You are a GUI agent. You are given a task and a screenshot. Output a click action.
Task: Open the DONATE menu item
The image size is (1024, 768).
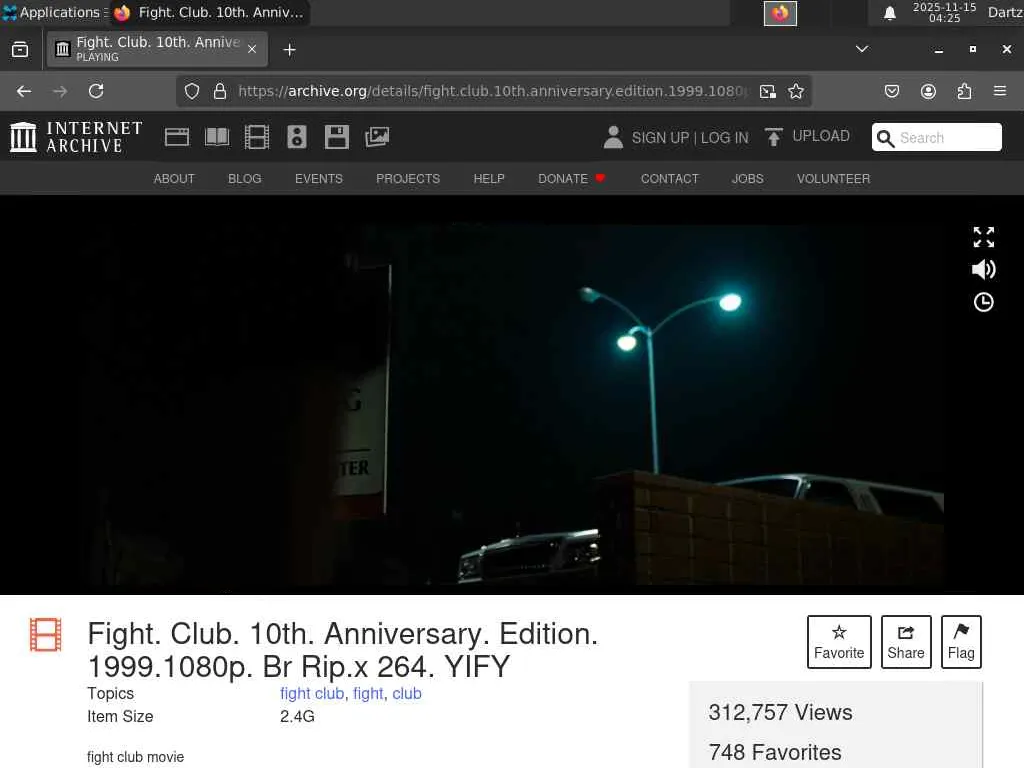(x=571, y=179)
